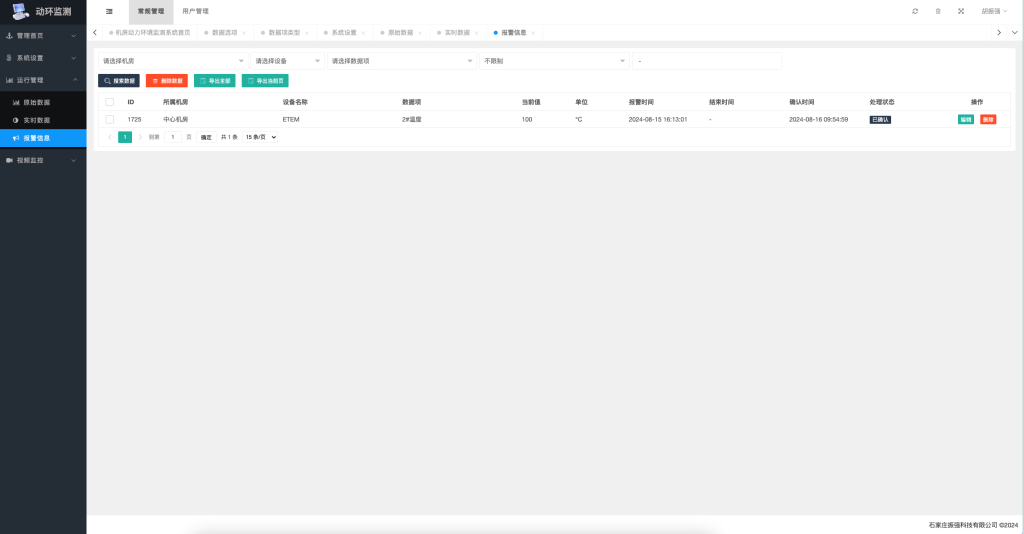Image resolution: width=1024 pixels, height=534 pixels.
Task: Click the refresh icon in top bar
Action: pyautogui.click(x=915, y=11)
